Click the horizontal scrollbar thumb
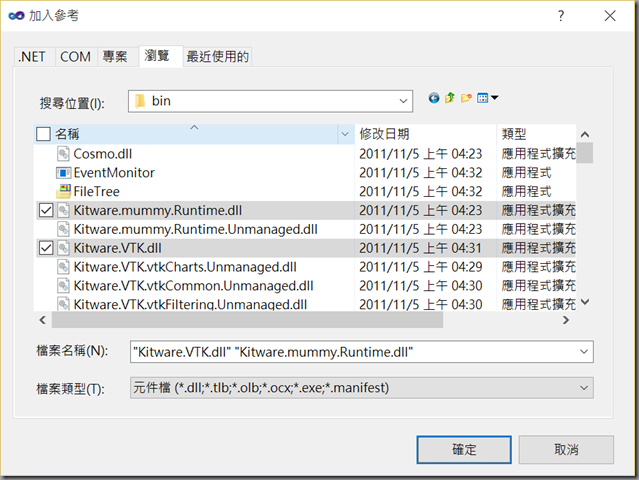The height and width of the screenshot is (480, 639). point(247,320)
